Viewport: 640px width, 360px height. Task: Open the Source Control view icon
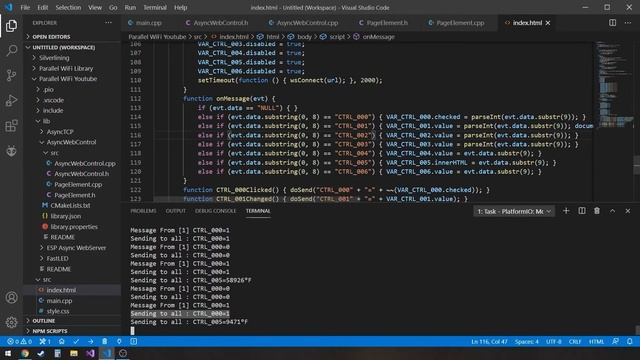click(x=11, y=76)
